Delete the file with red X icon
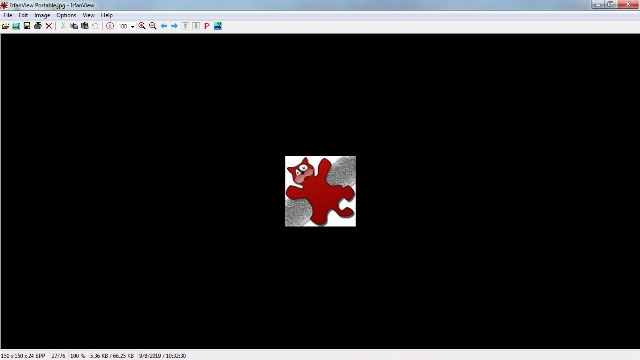Image resolution: width=640 pixels, height=360 pixels. tap(49, 26)
